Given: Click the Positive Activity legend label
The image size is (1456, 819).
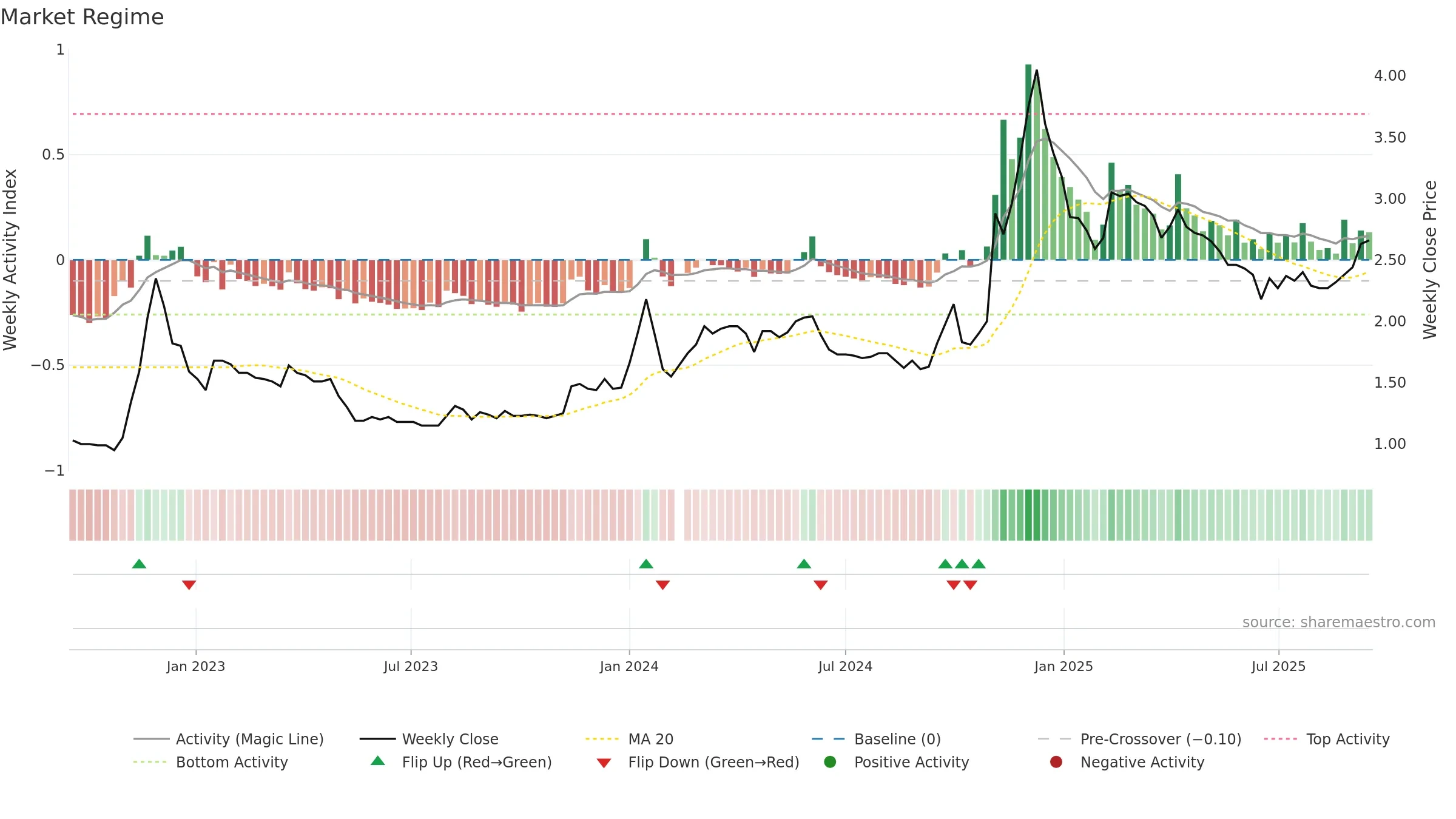Looking at the screenshot, I should click(x=911, y=762).
